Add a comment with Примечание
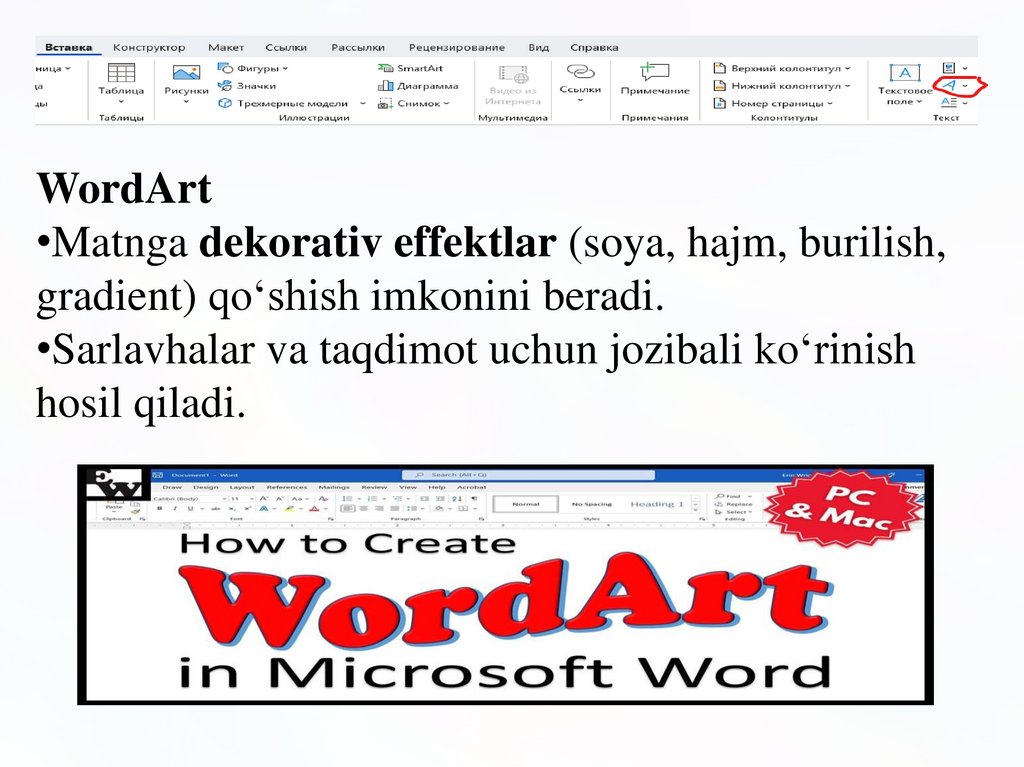The image size is (1024, 767). 655,80
